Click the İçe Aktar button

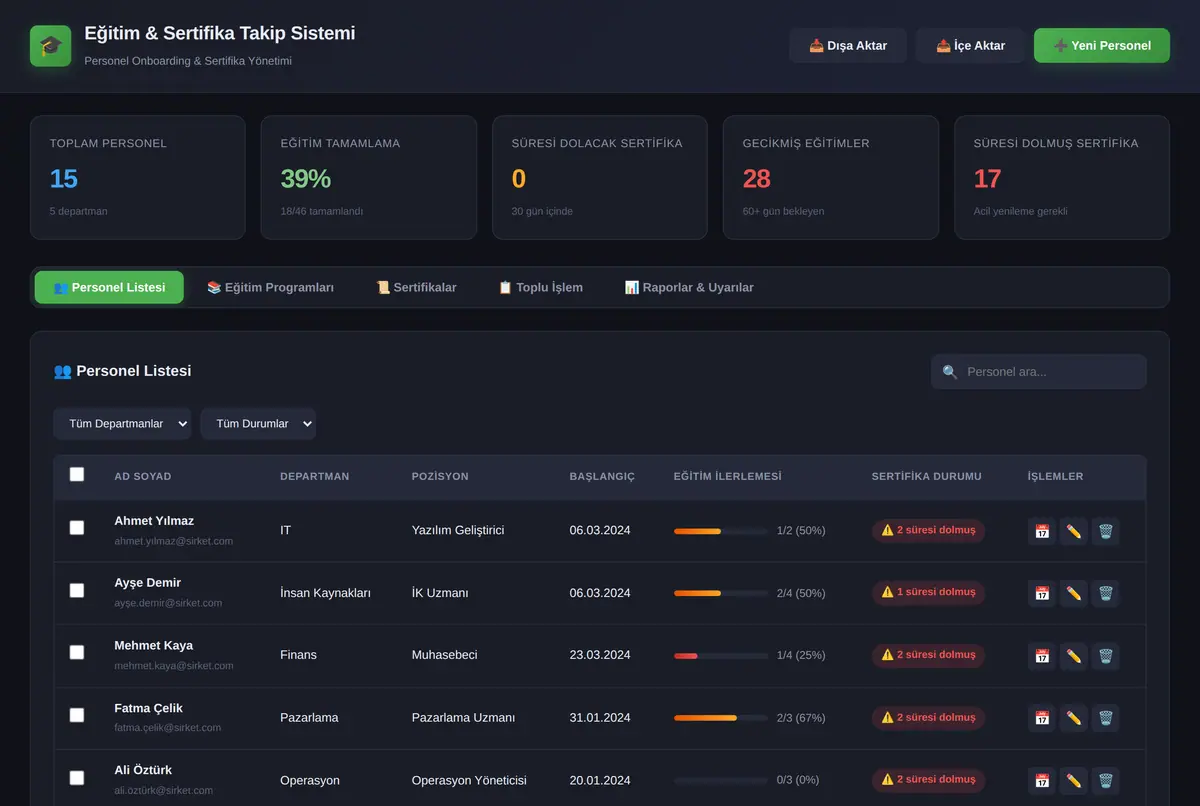(x=970, y=46)
